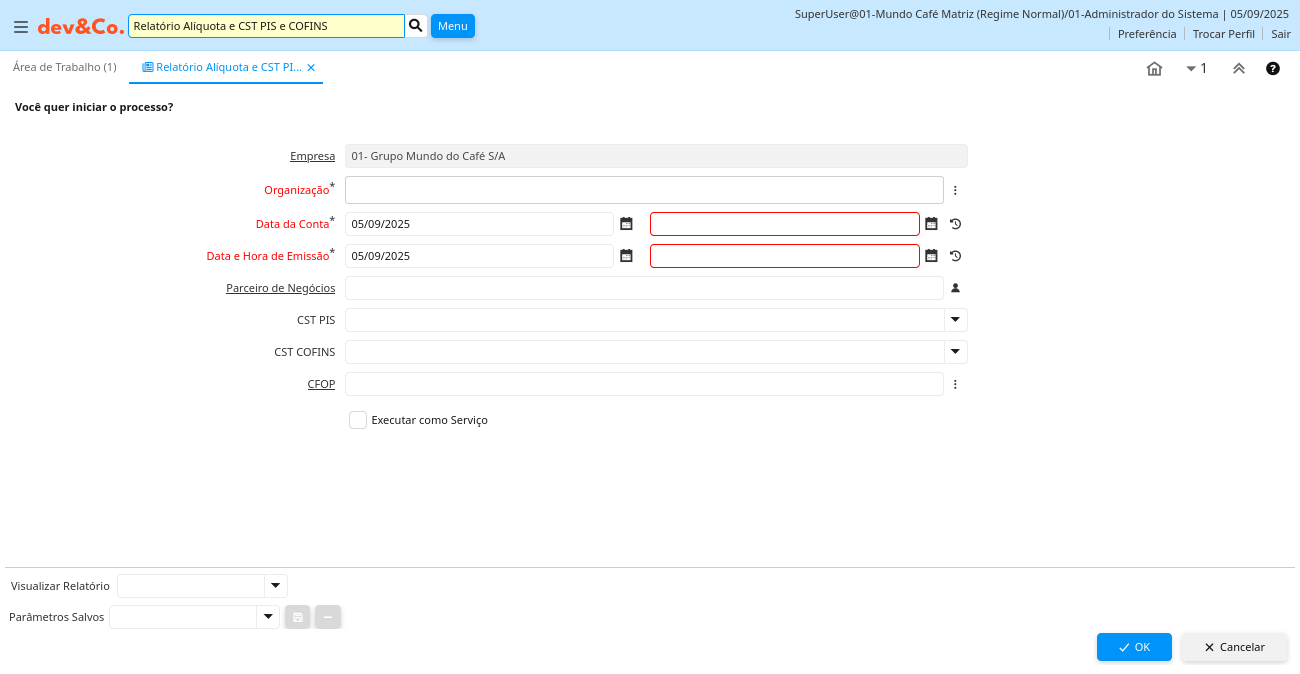Open calendar for first Data da Conta
The image size is (1300, 674).
pyautogui.click(x=626, y=224)
